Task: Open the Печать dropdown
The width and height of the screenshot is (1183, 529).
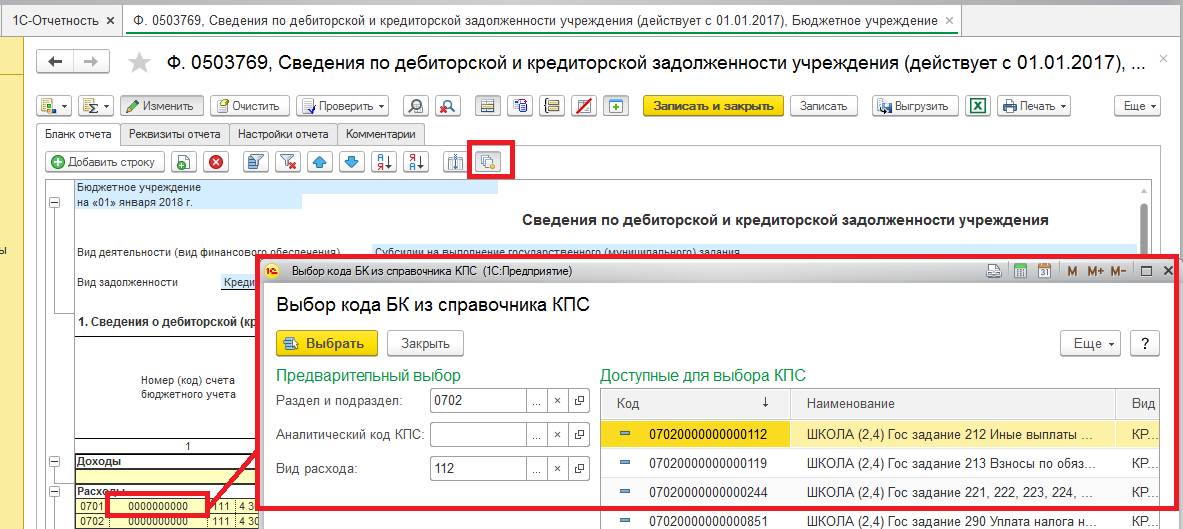Action: pos(1034,106)
